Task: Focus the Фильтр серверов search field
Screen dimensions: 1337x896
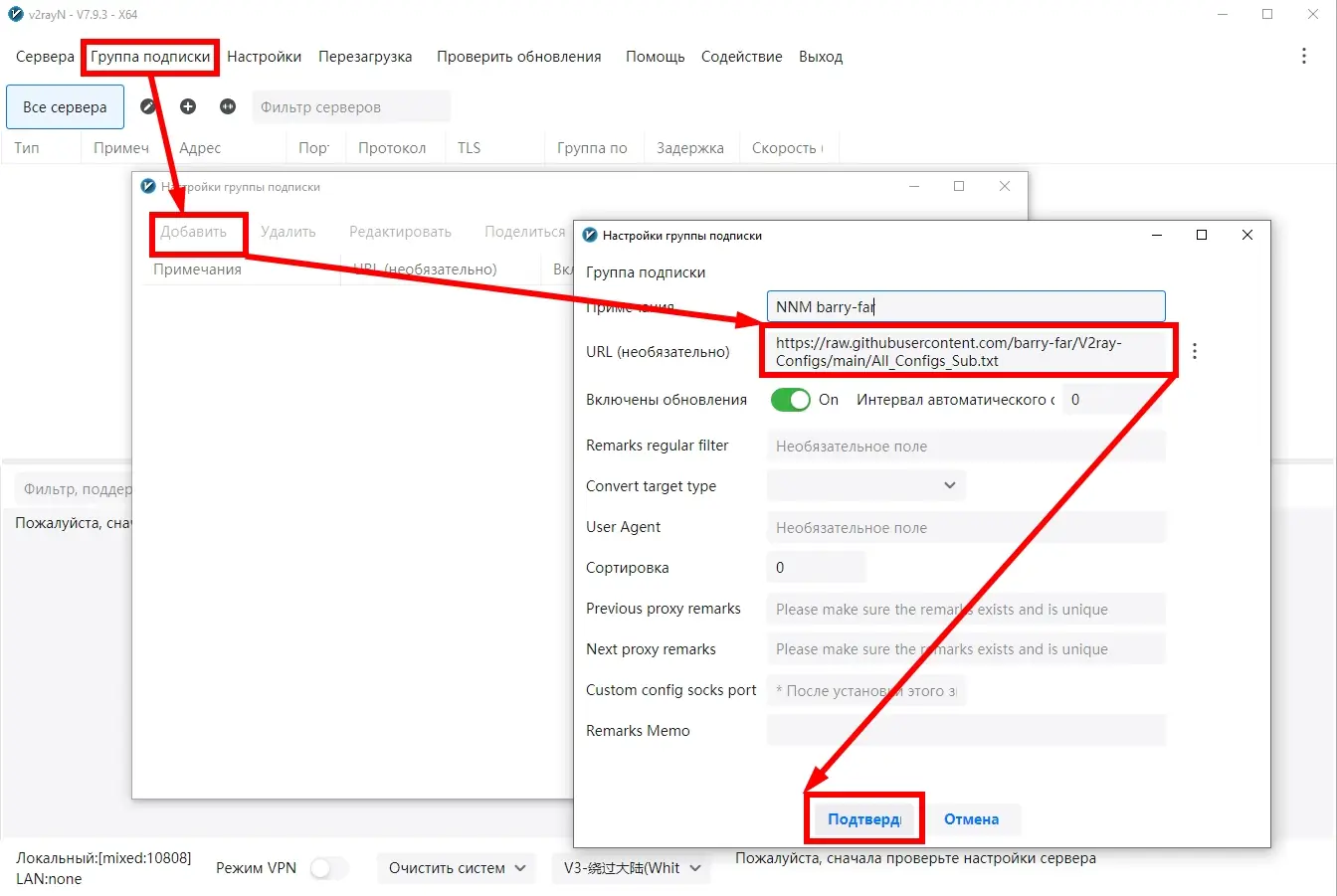Action: 351,107
